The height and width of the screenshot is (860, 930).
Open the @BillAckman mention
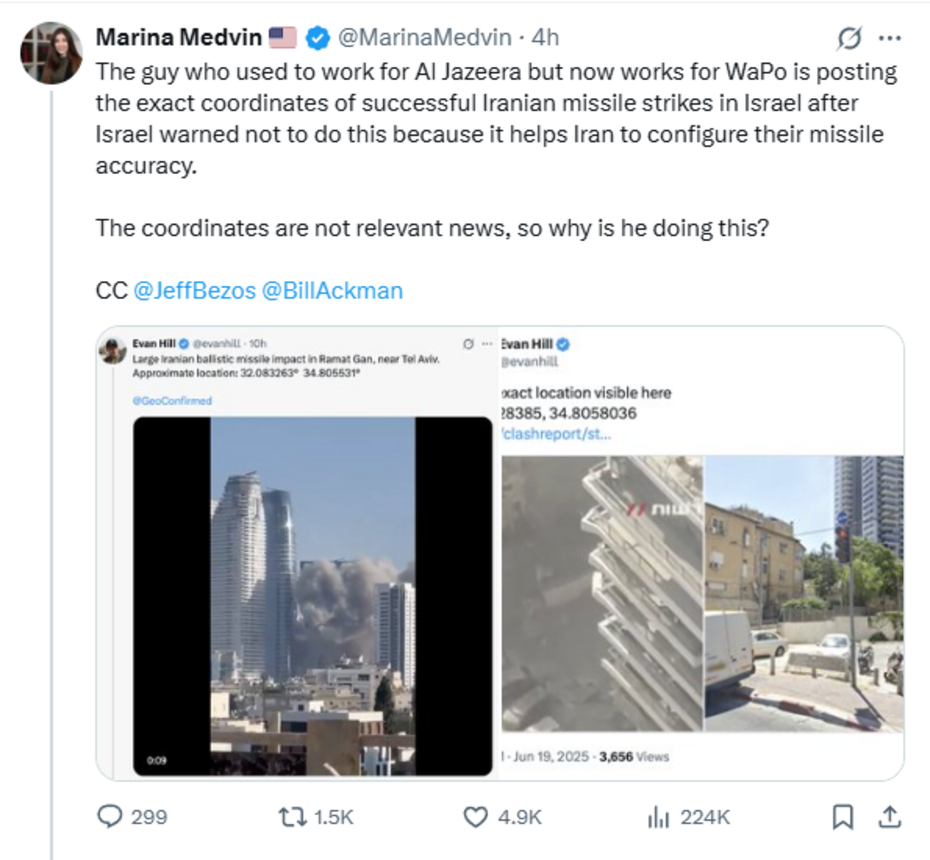pyautogui.click(x=332, y=291)
